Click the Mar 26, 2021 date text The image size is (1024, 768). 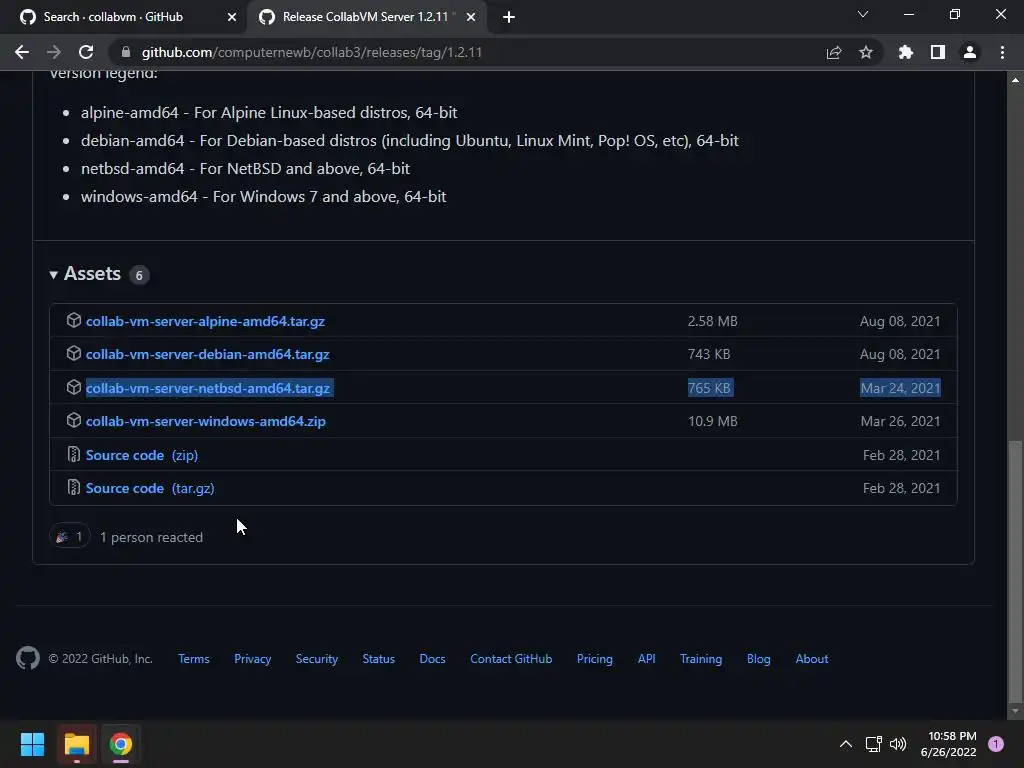(x=901, y=421)
